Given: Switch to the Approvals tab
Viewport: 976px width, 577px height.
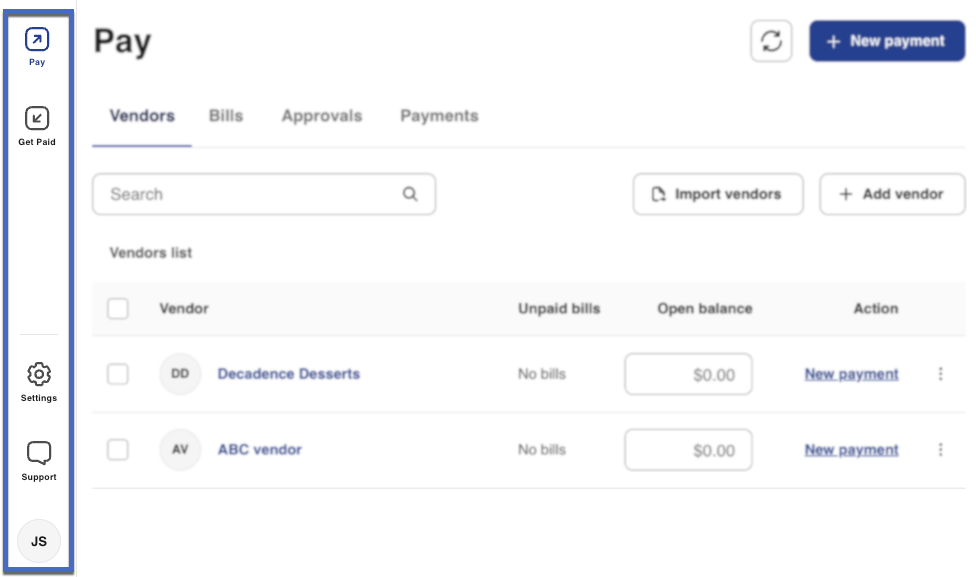Looking at the screenshot, I should click(x=321, y=116).
